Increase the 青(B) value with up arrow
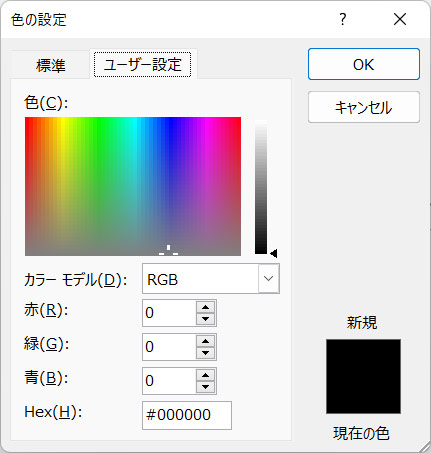 (205, 375)
